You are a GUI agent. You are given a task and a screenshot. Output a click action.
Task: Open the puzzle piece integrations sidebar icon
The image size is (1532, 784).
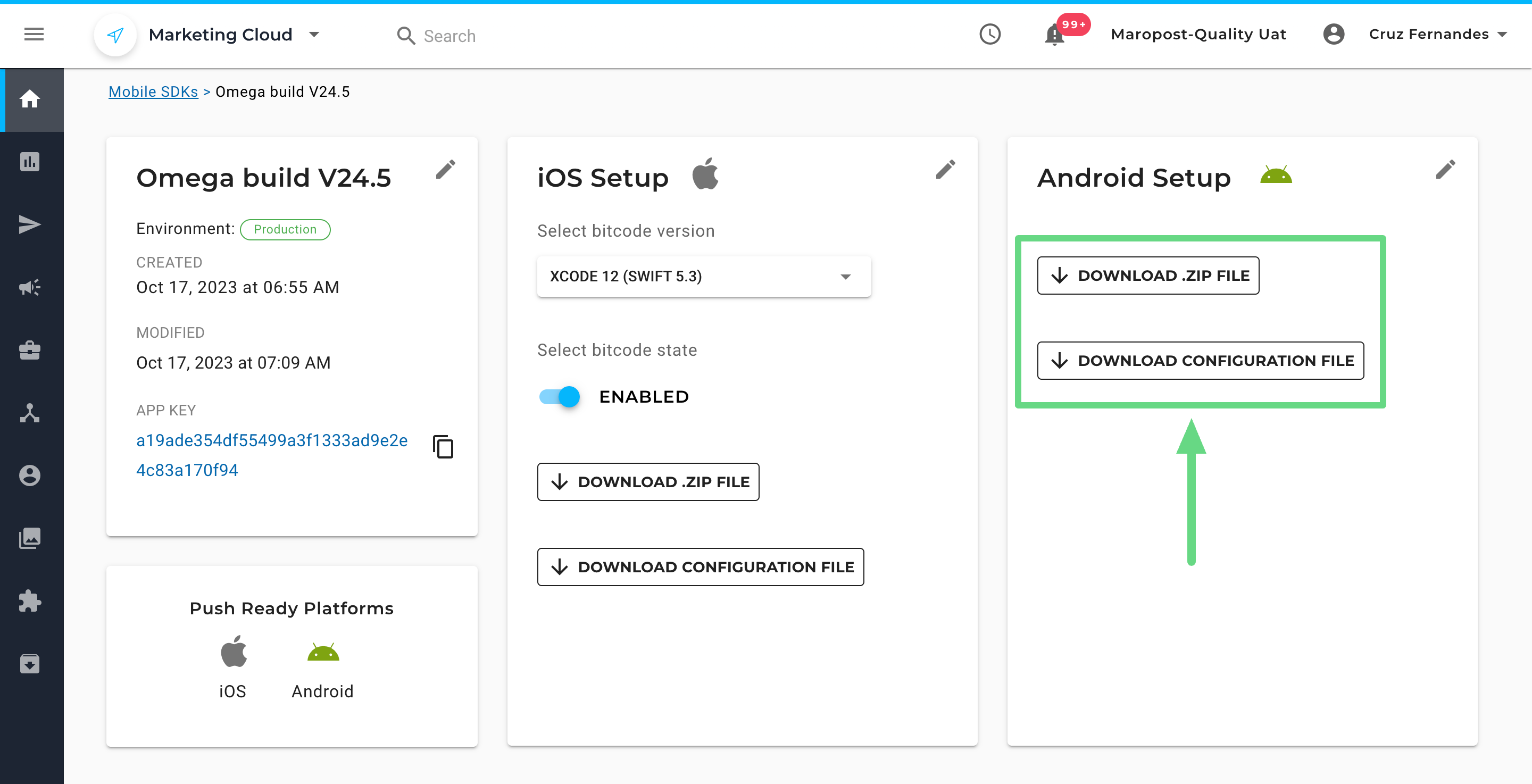(x=30, y=601)
